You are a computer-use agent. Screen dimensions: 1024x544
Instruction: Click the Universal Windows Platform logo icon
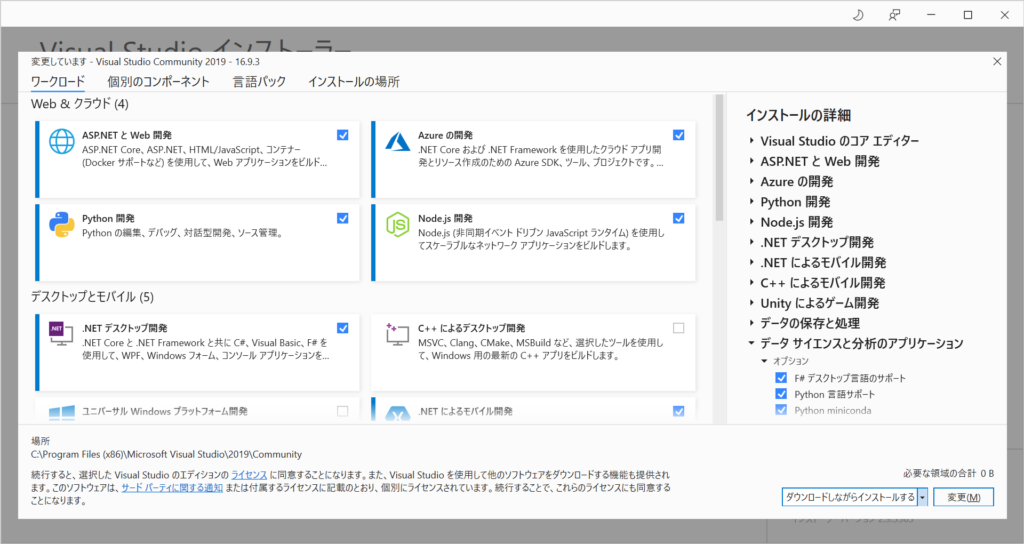(61, 413)
